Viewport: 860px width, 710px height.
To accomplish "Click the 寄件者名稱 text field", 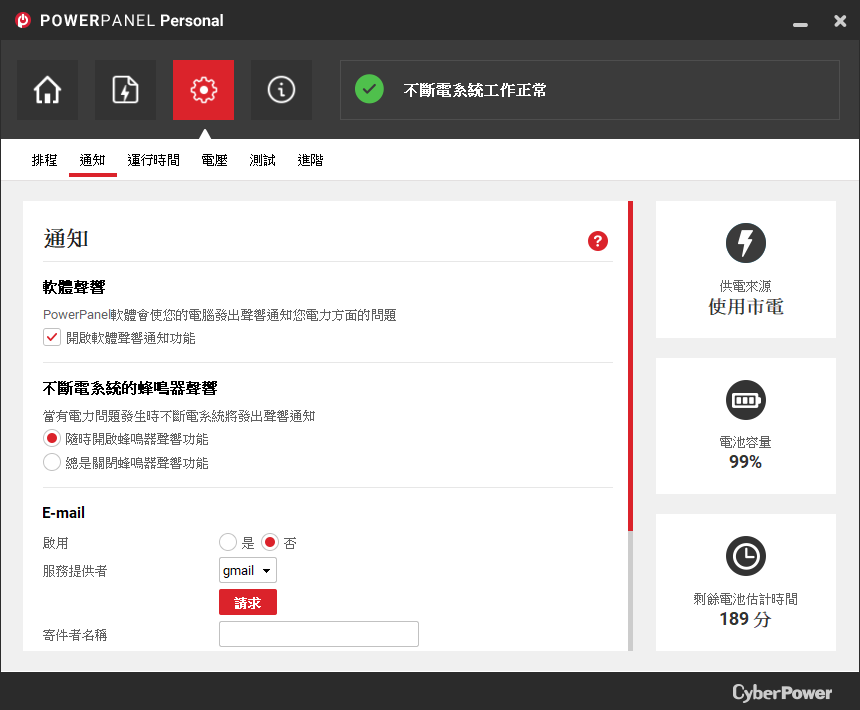I will tap(319, 634).
